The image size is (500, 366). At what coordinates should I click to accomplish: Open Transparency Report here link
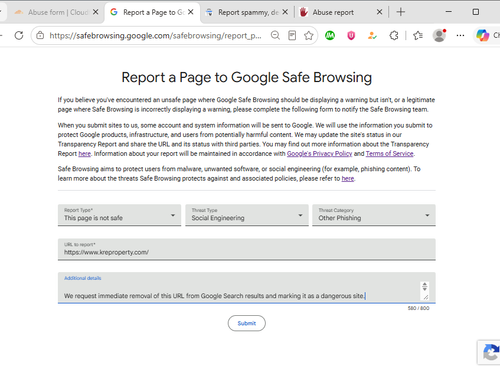click(x=84, y=154)
